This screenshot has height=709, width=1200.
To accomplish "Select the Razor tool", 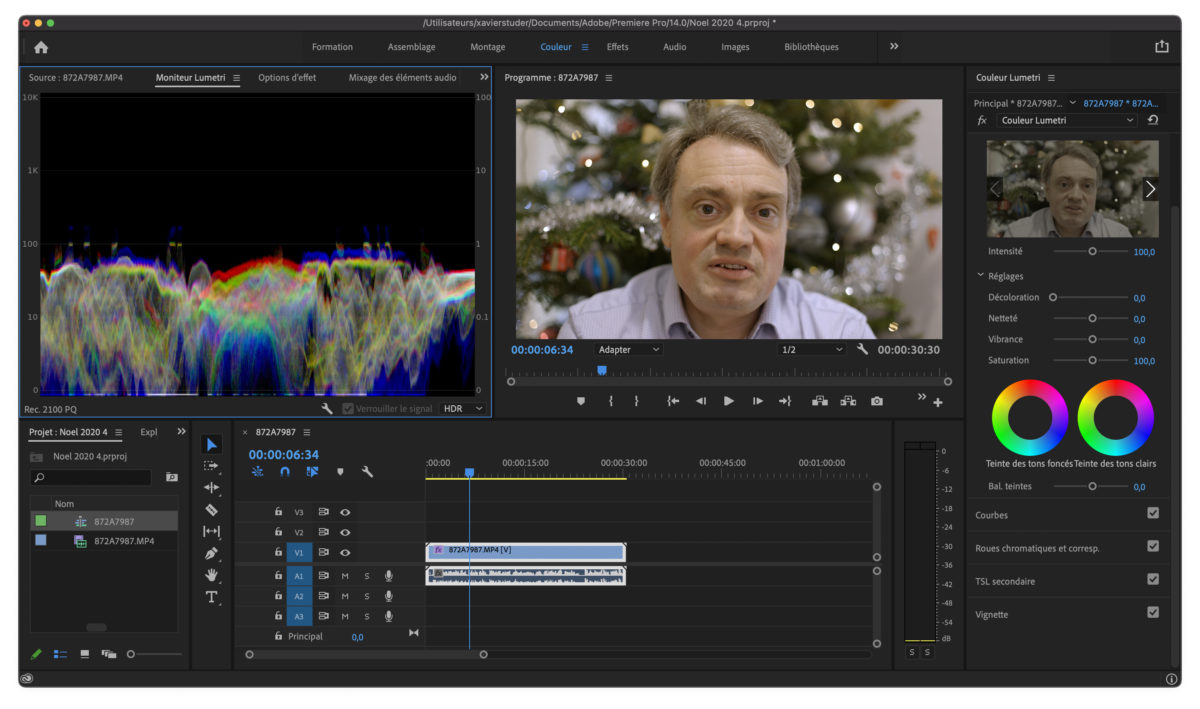I will [211, 510].
